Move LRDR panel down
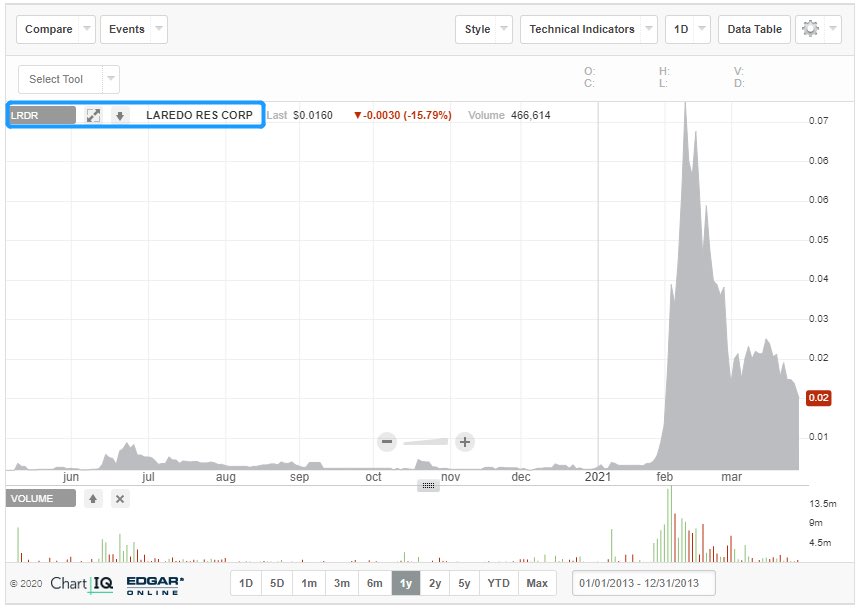 pos(120,115)
